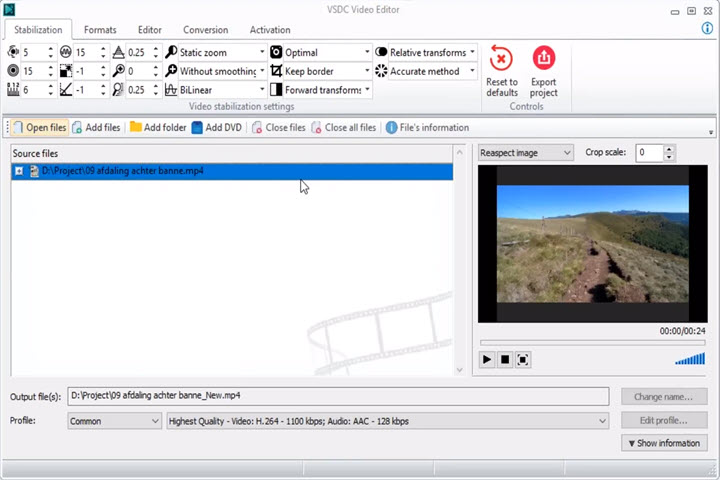Switch to the Conversion tab
Screen dimensions: 720x480
(x=204, y=30)
